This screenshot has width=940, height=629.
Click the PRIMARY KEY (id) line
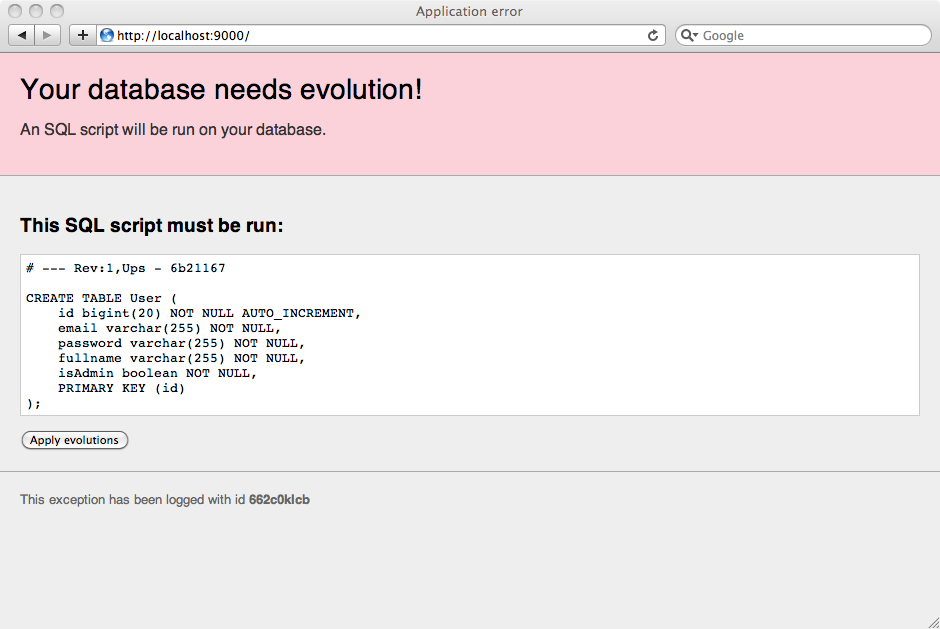[x=121, y=388]
